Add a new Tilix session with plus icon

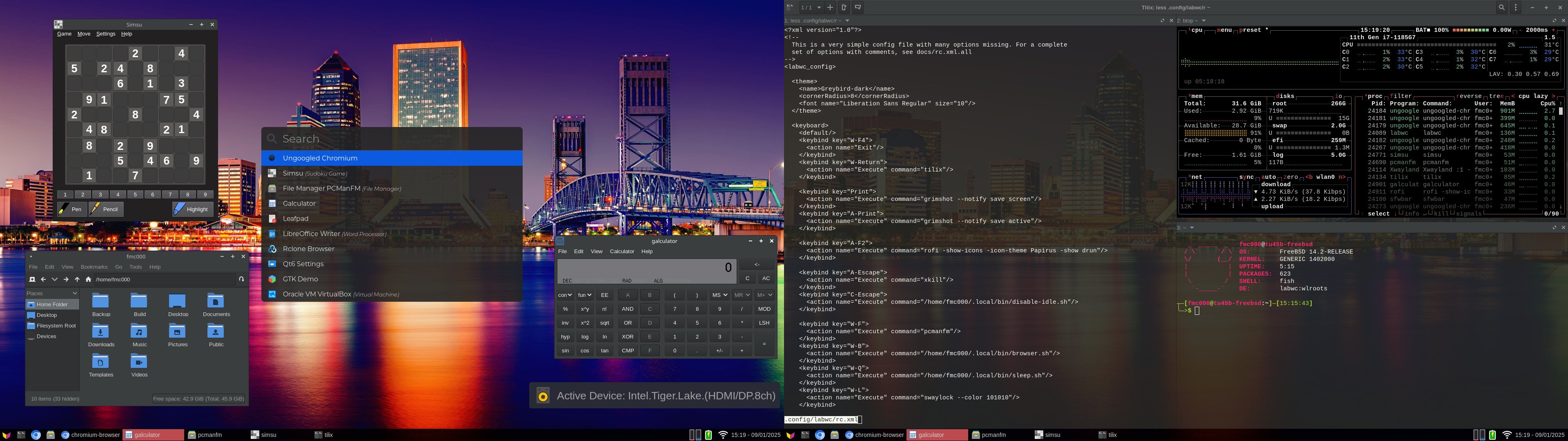(830, 7)
